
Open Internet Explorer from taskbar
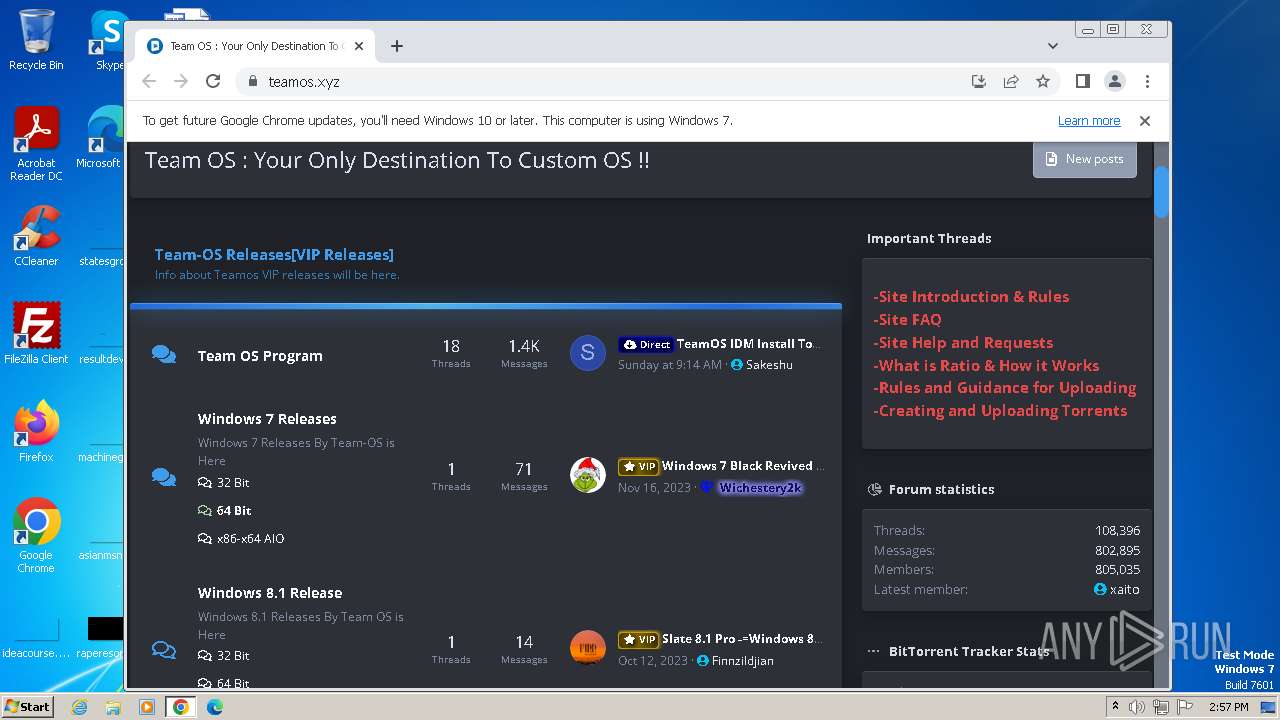click(x=79, y=707)
